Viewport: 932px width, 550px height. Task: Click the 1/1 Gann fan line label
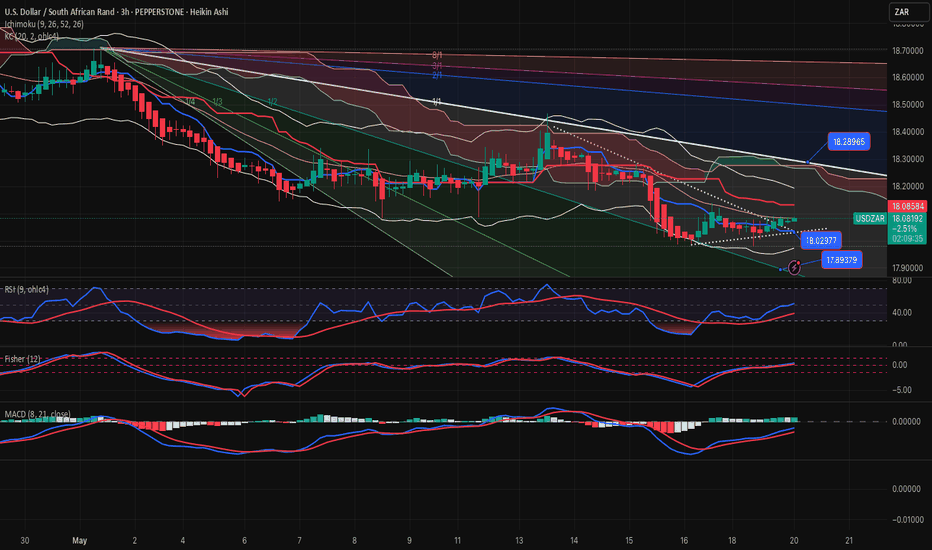pyautogui.click(x=437, y=102)
